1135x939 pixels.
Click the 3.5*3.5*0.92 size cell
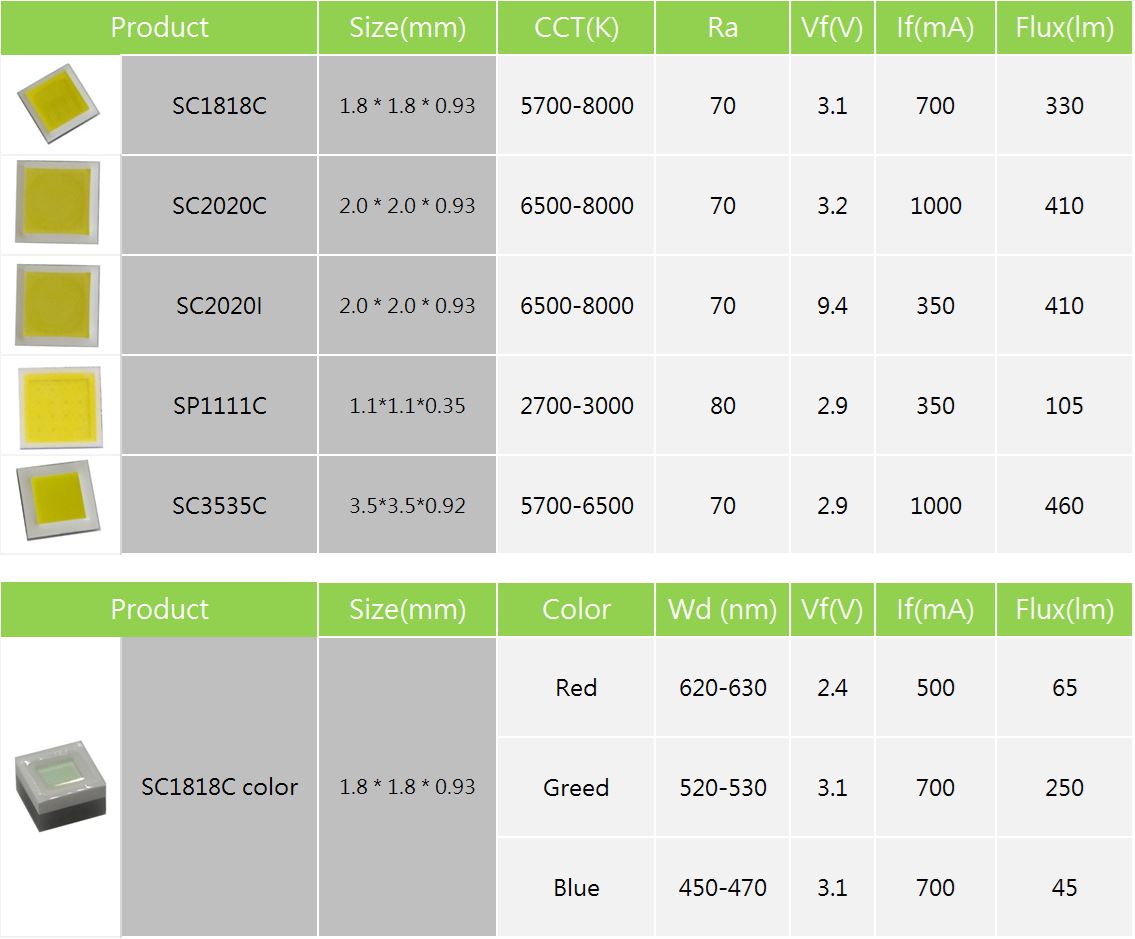point(407,506)
